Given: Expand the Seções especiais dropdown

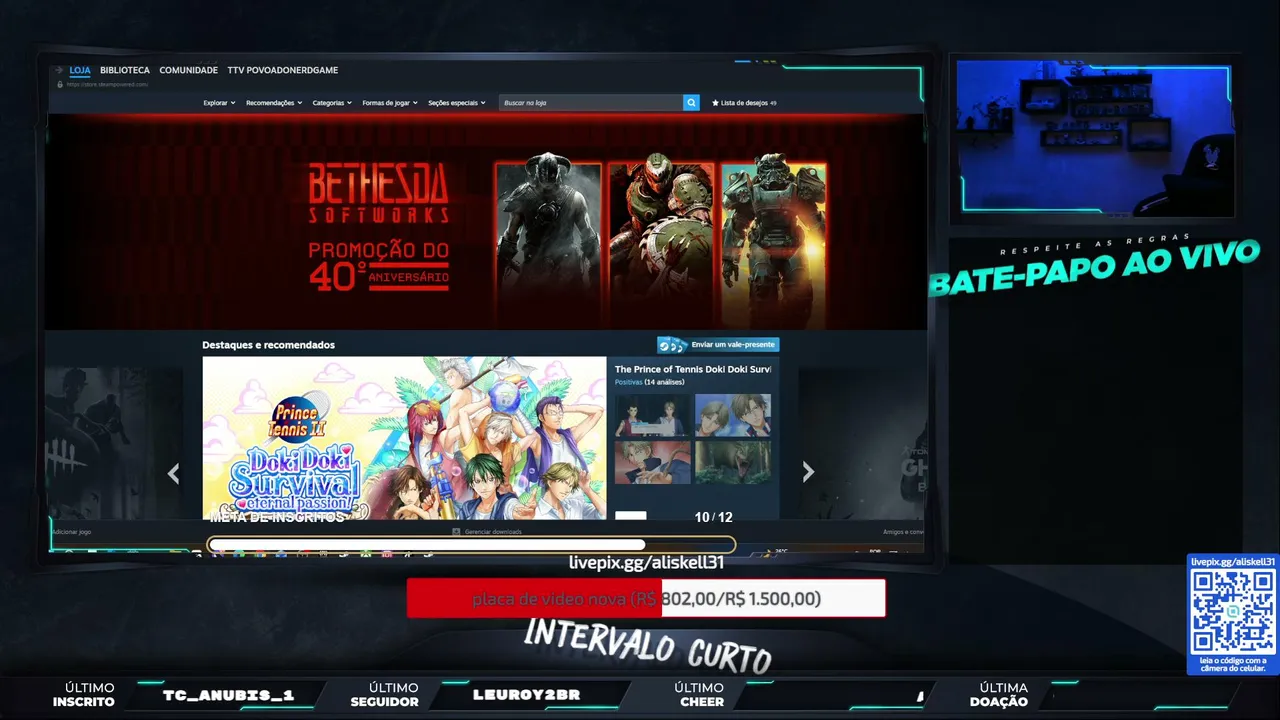Looking at the screenshot, I should pos(457,103).
